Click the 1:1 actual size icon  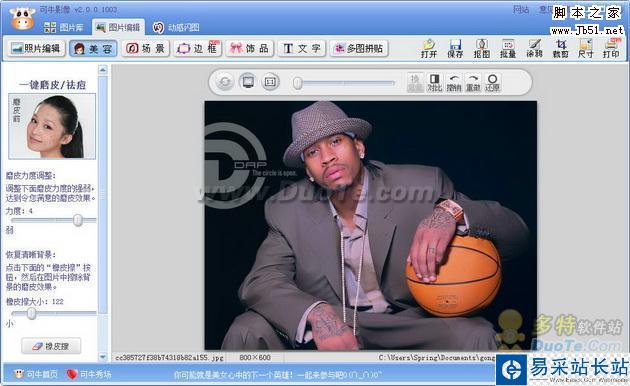pyautogui.click(x=270, y=82)
